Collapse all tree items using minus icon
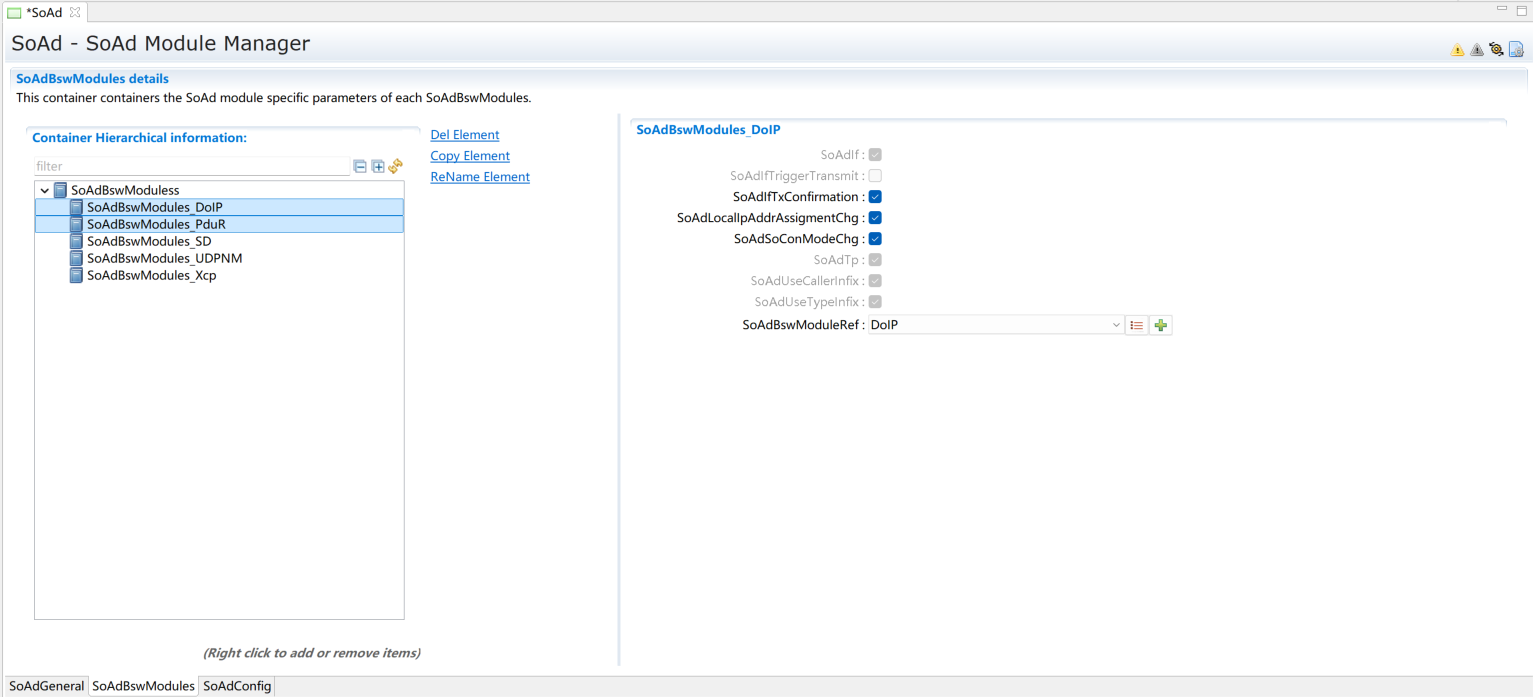 (x=360, y=167)
